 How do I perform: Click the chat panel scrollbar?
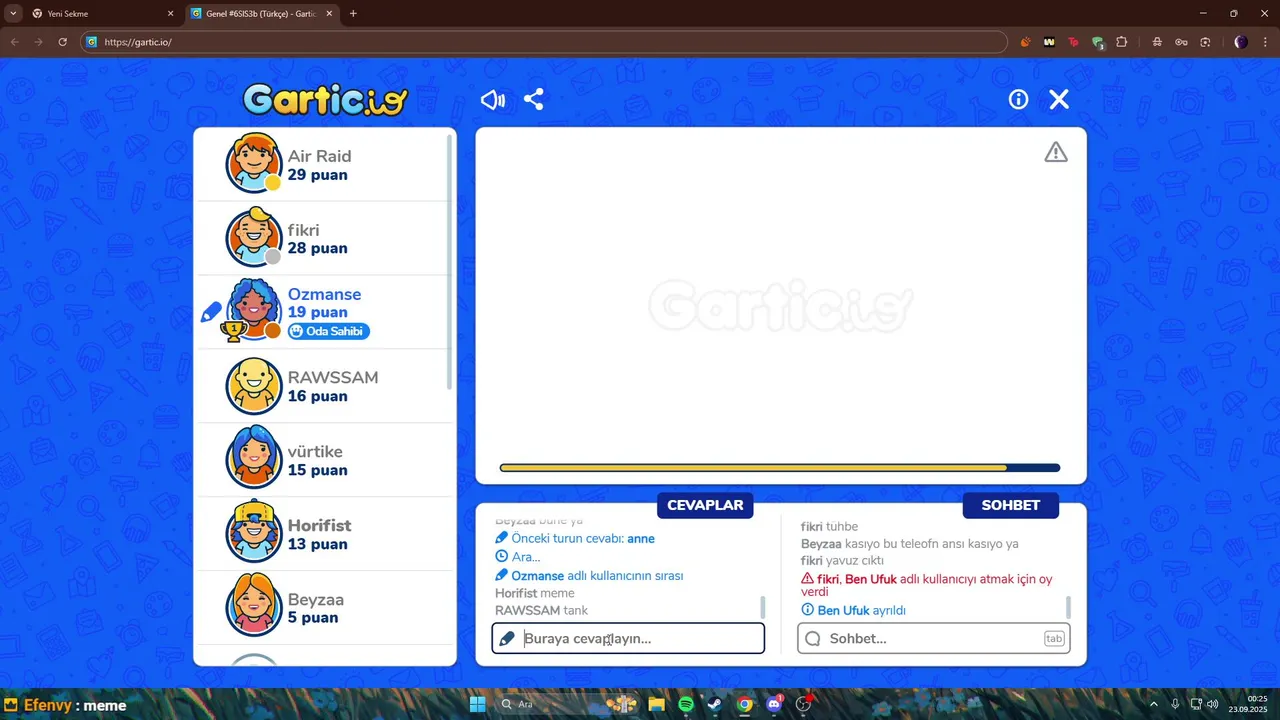click(1068, 607)
